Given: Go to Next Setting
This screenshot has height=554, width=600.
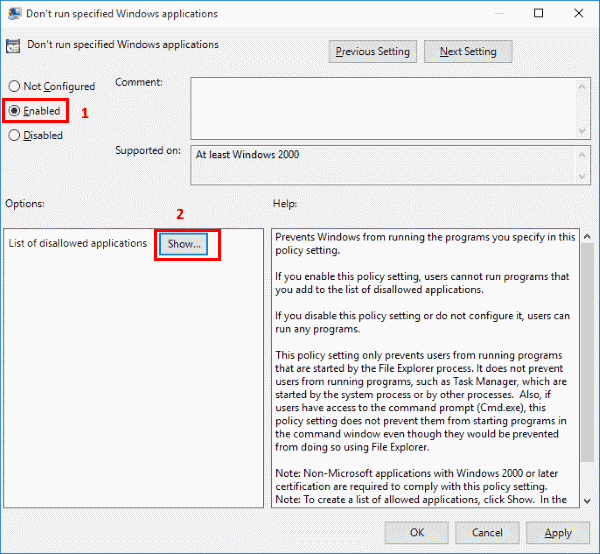Looking at the screenshot, I should [x=468, y=52].
